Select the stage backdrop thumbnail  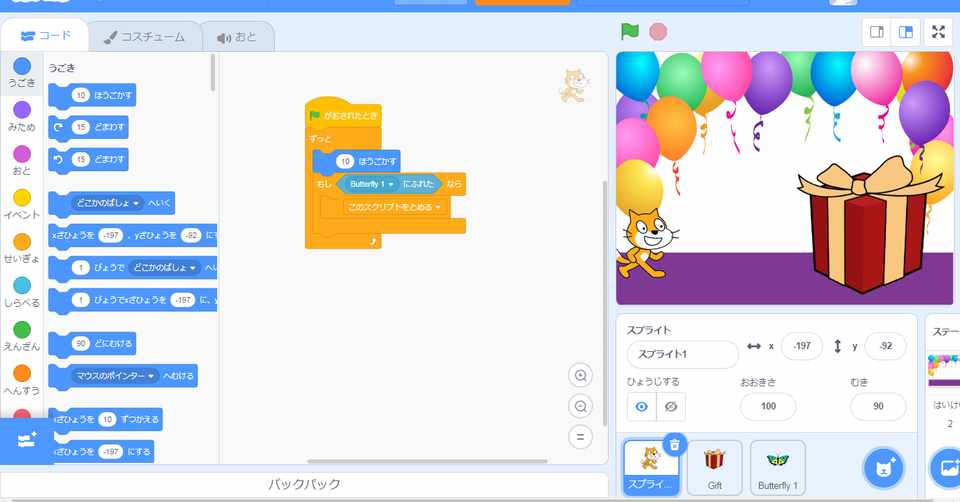click(944, 369)
